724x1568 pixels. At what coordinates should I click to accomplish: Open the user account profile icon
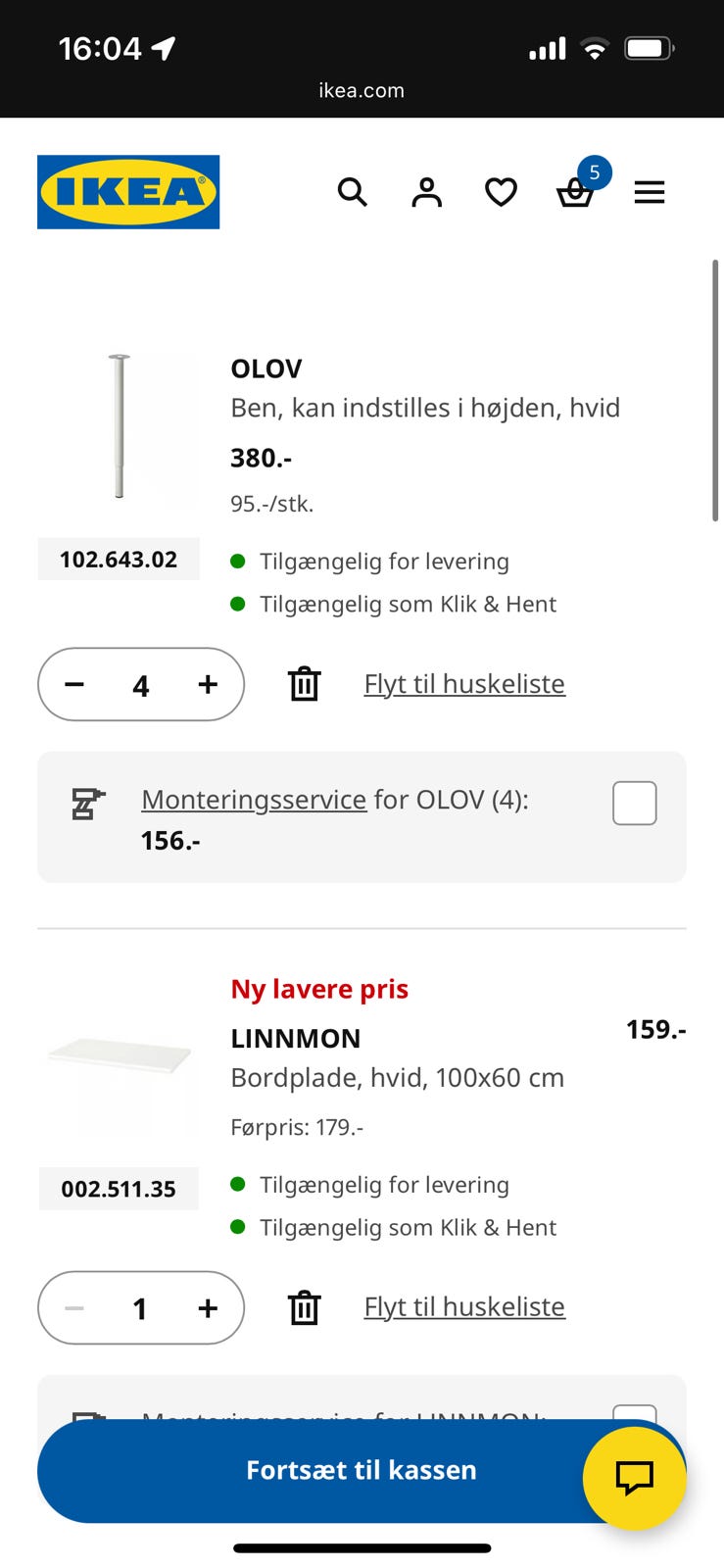point(426,192)
